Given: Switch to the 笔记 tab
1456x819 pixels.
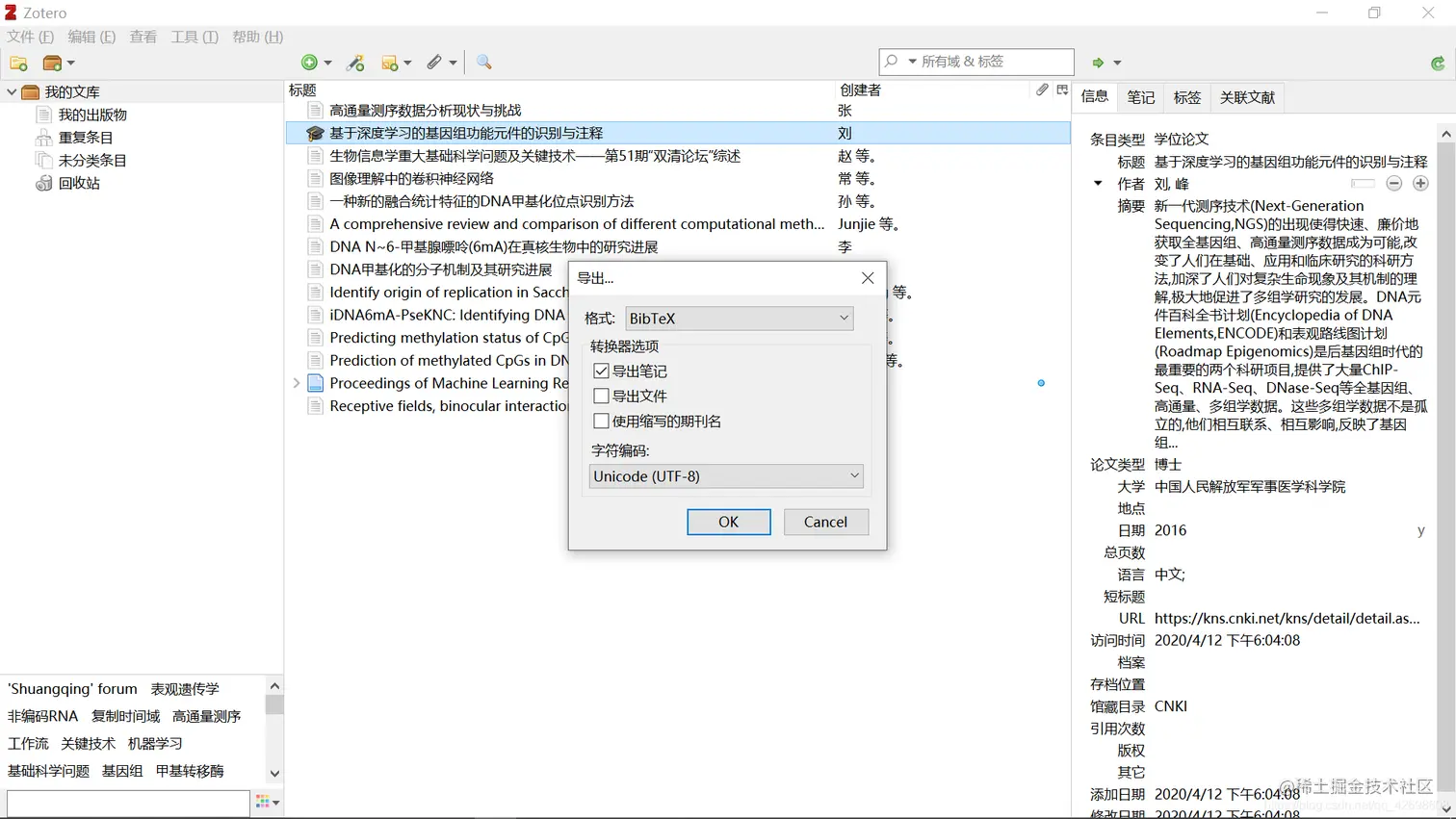Looking at the screenshot, I should [x=1141, y=97].
